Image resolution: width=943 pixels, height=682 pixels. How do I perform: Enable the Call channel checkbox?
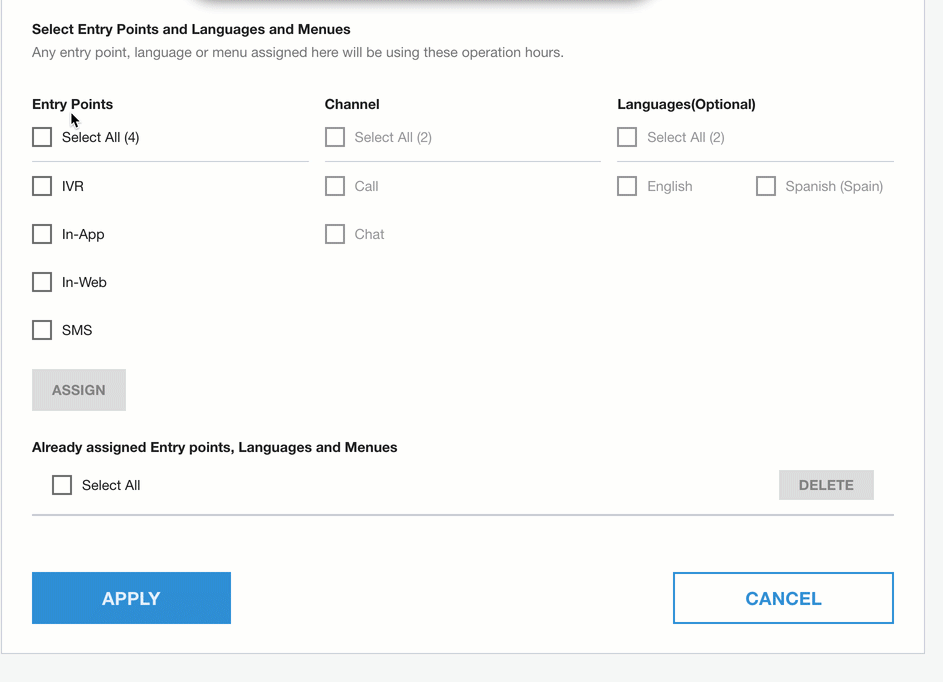[334, 185]
